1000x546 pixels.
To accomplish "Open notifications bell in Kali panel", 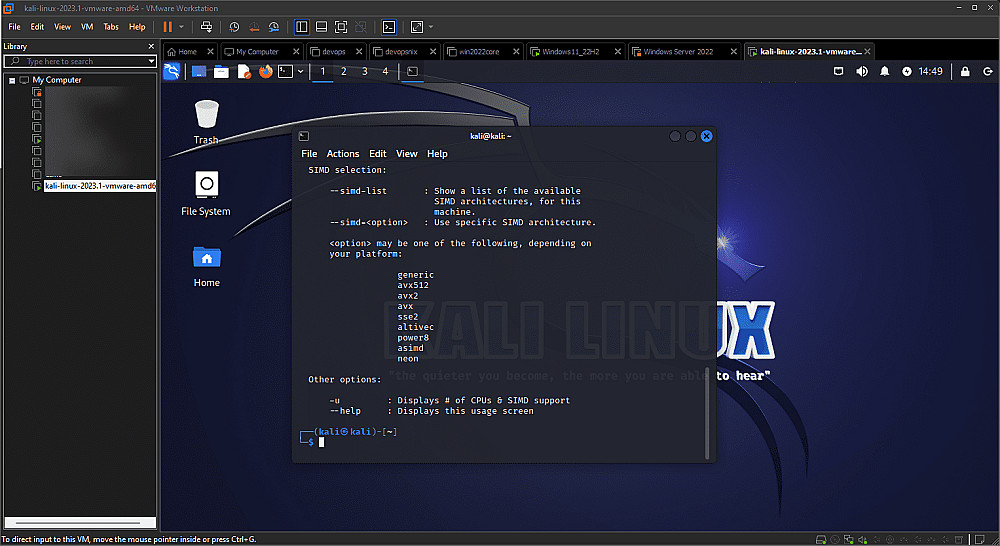I will pos(885,71).
